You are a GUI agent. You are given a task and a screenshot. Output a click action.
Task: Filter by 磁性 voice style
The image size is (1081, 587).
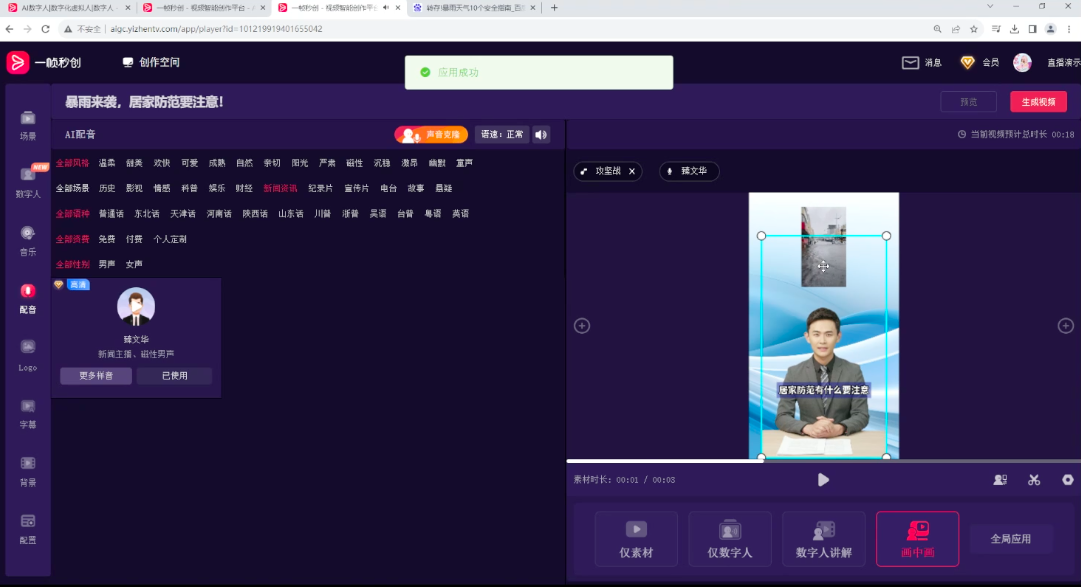354,163
